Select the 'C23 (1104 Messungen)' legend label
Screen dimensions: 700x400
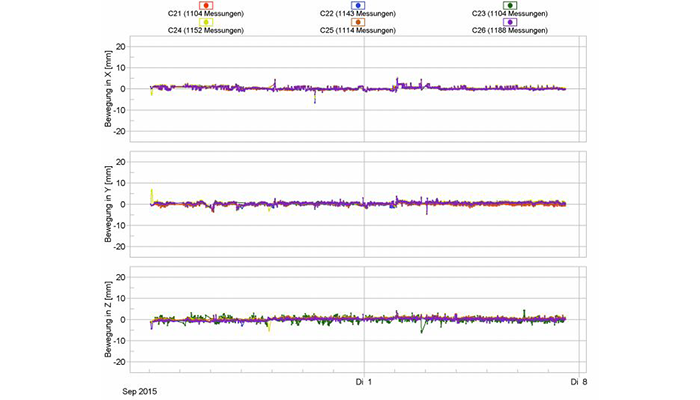coord(510,14)
